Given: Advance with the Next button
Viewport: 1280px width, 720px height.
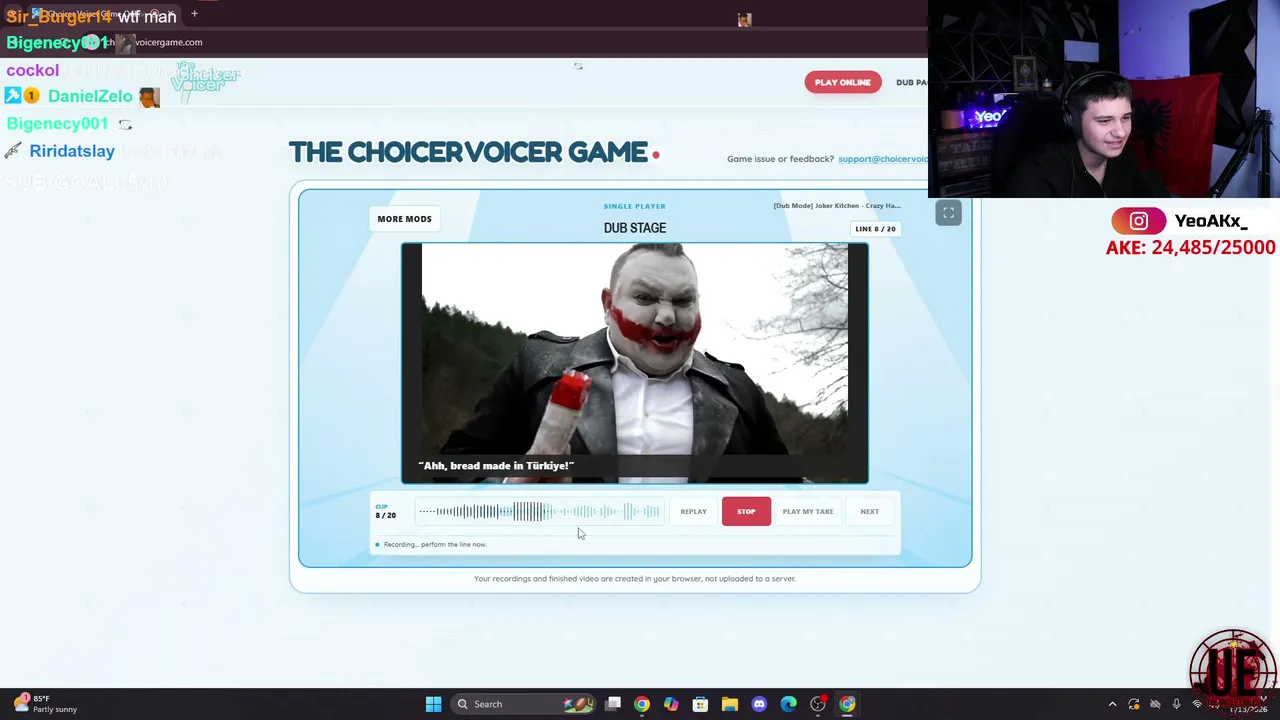Looking at the screenshot, I should 870,511.
